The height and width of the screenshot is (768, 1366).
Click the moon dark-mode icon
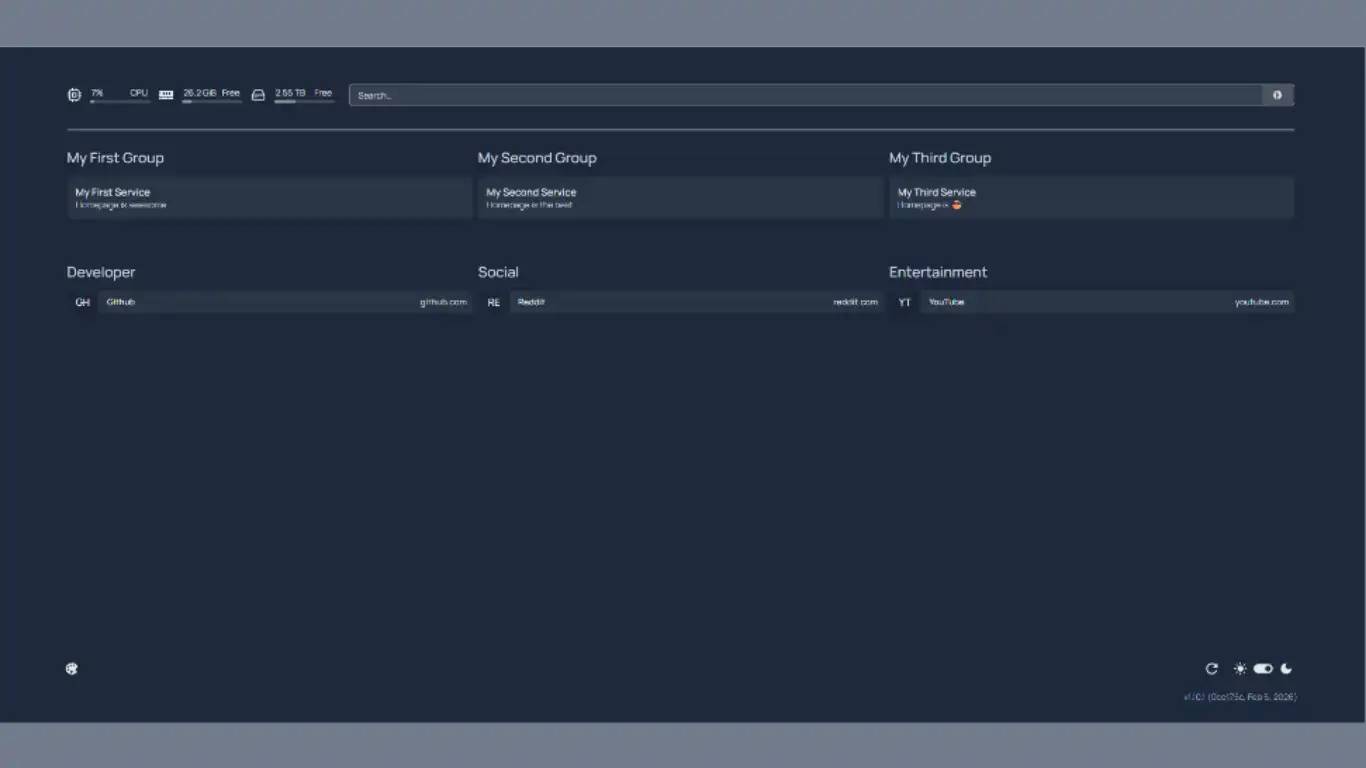coord(1287,669)
